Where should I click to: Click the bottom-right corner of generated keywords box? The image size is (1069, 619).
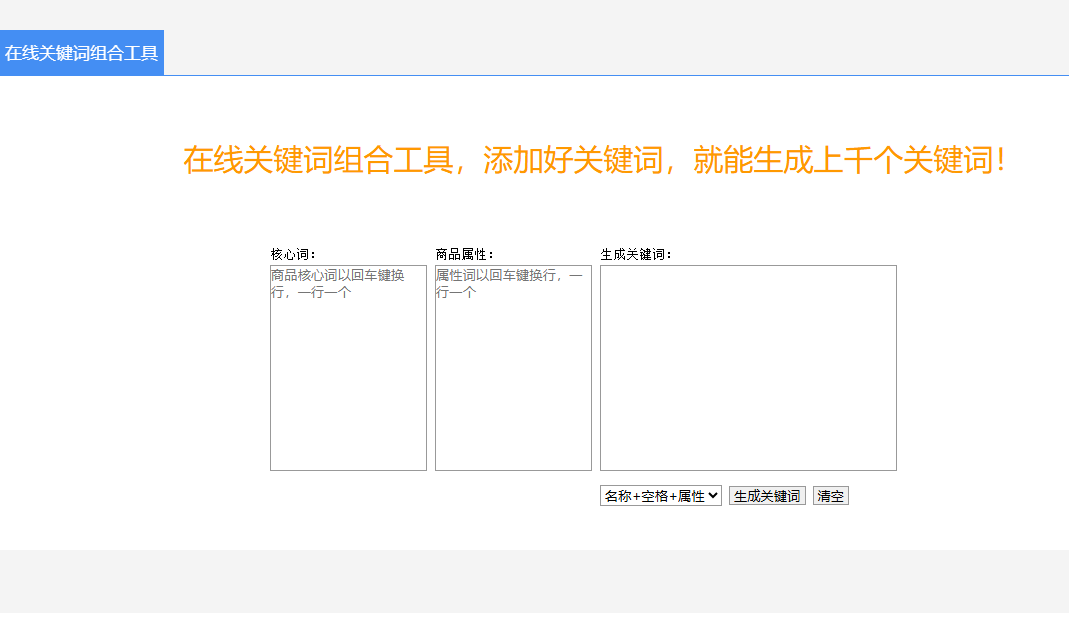coord(888,462)
